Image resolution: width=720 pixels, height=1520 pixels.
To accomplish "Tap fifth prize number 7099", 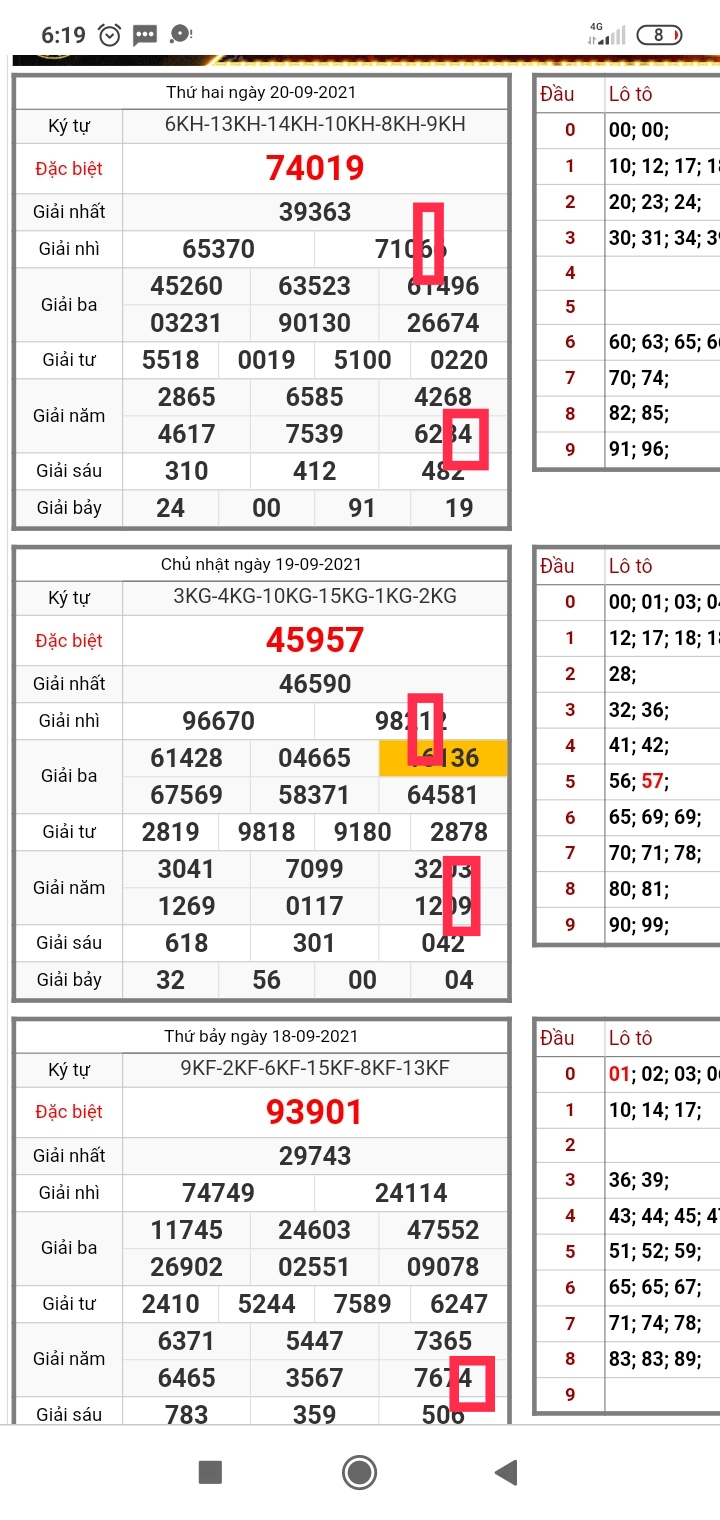I will click(x=315, y=869).
